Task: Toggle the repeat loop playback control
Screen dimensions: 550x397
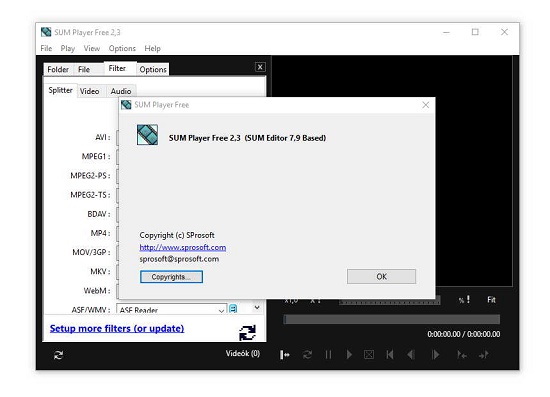Action: pyautogui.click(x=307, y=355)
